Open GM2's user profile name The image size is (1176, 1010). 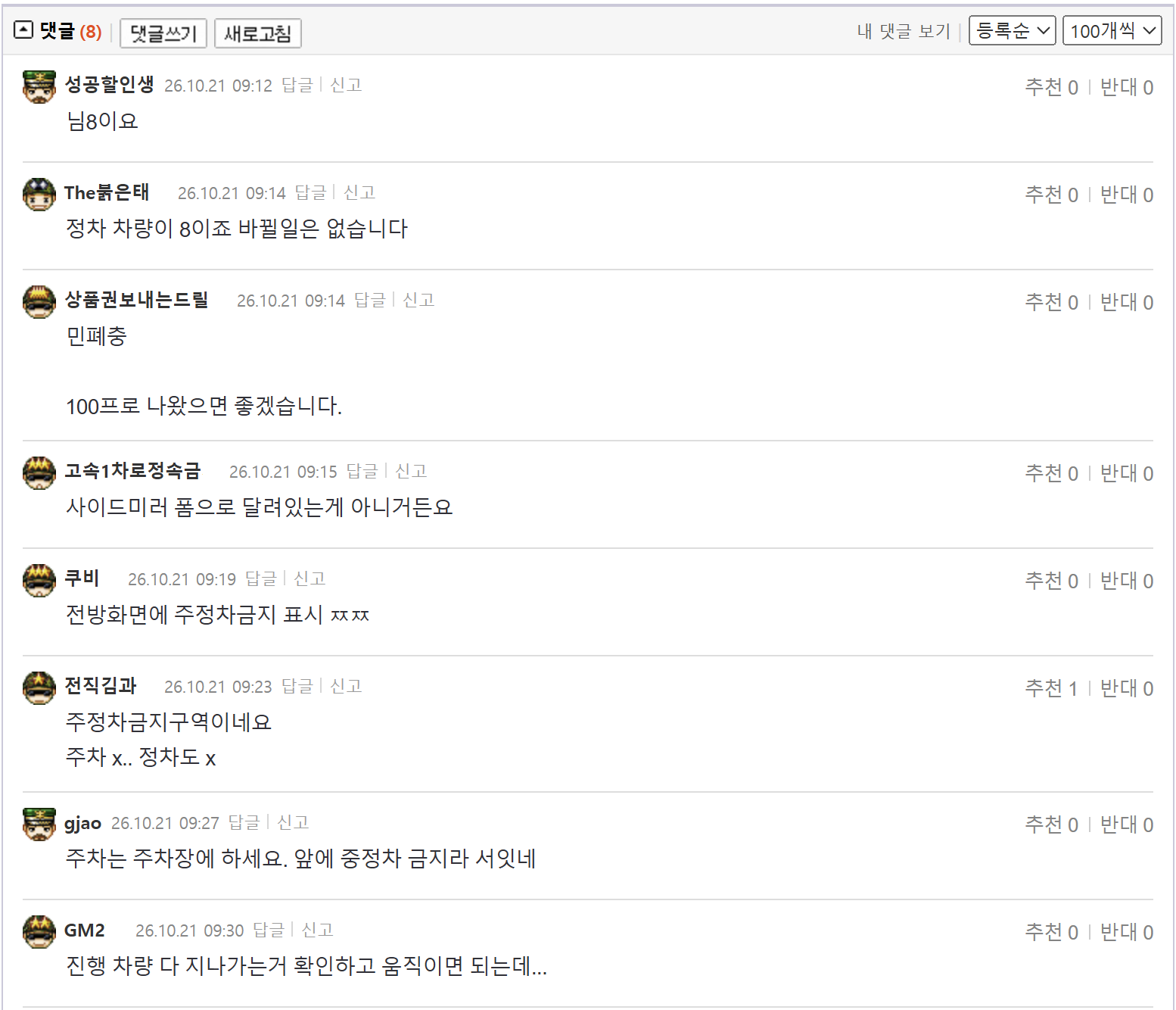coord(85,931)
